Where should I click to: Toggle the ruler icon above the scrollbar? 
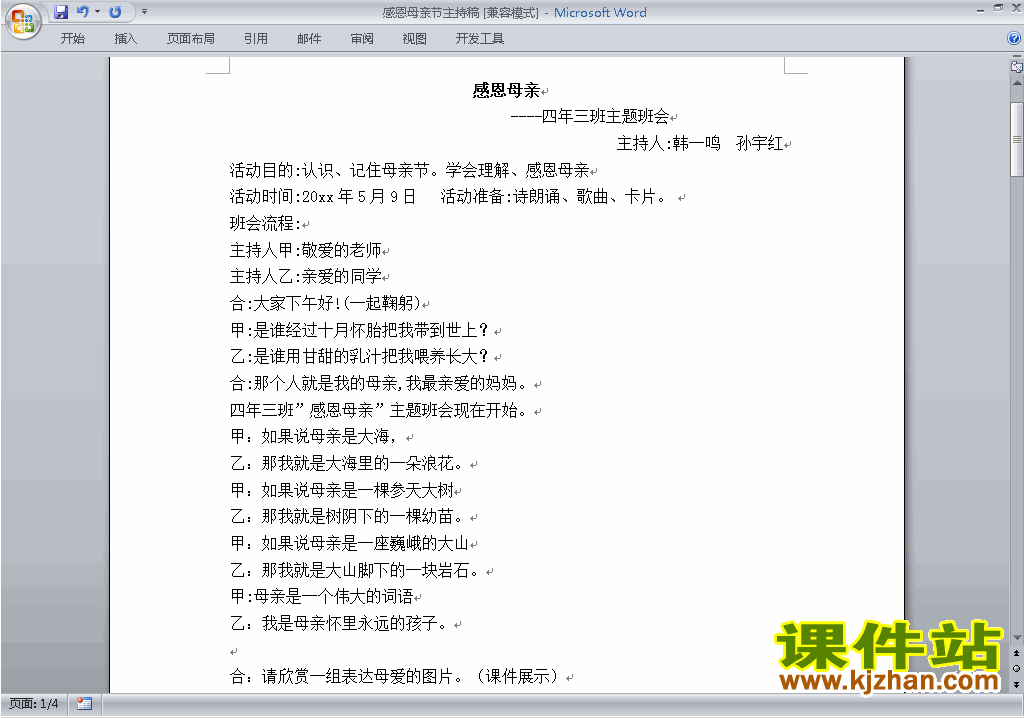pyautogui.click(x=1017, y=66)
